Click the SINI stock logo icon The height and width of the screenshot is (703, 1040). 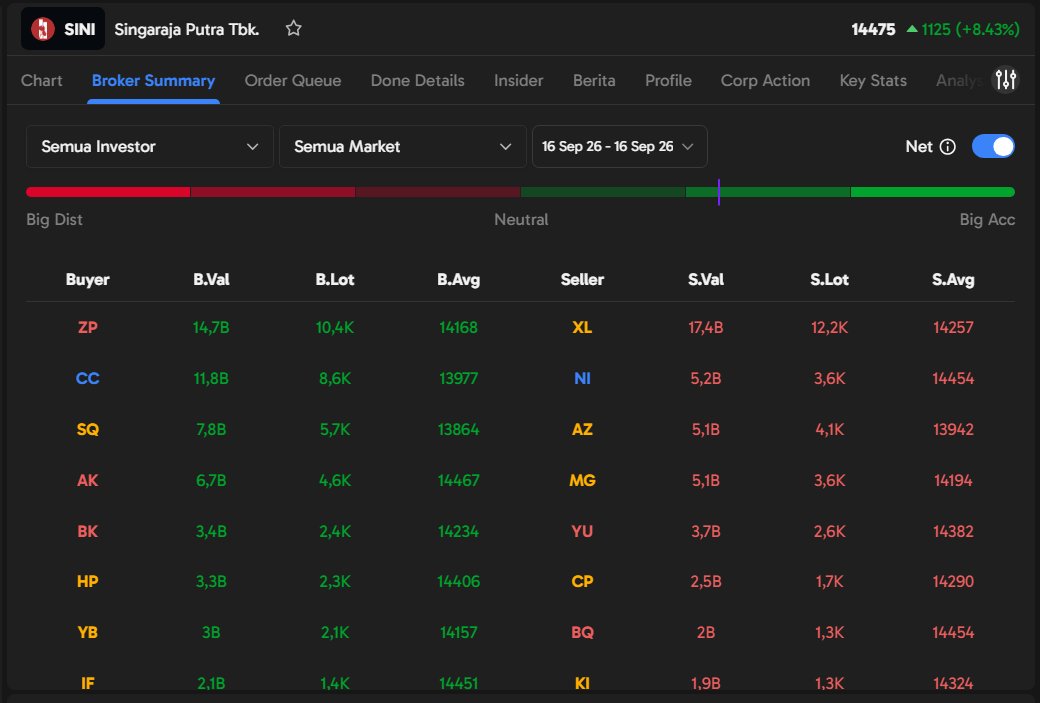pyautogui.click(x=43, y=29)
